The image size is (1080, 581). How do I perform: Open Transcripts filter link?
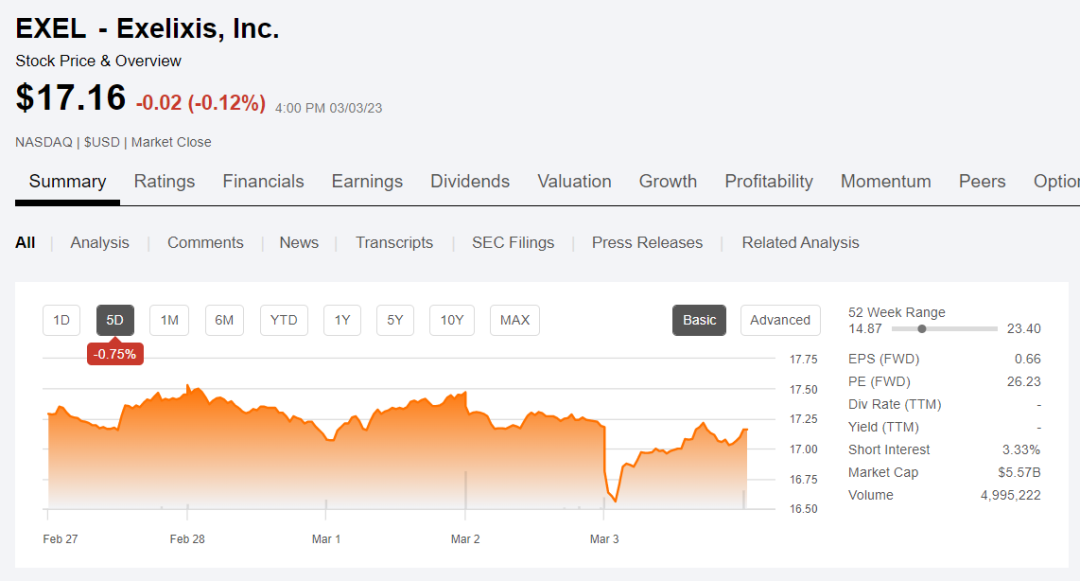tap(394, 242)
